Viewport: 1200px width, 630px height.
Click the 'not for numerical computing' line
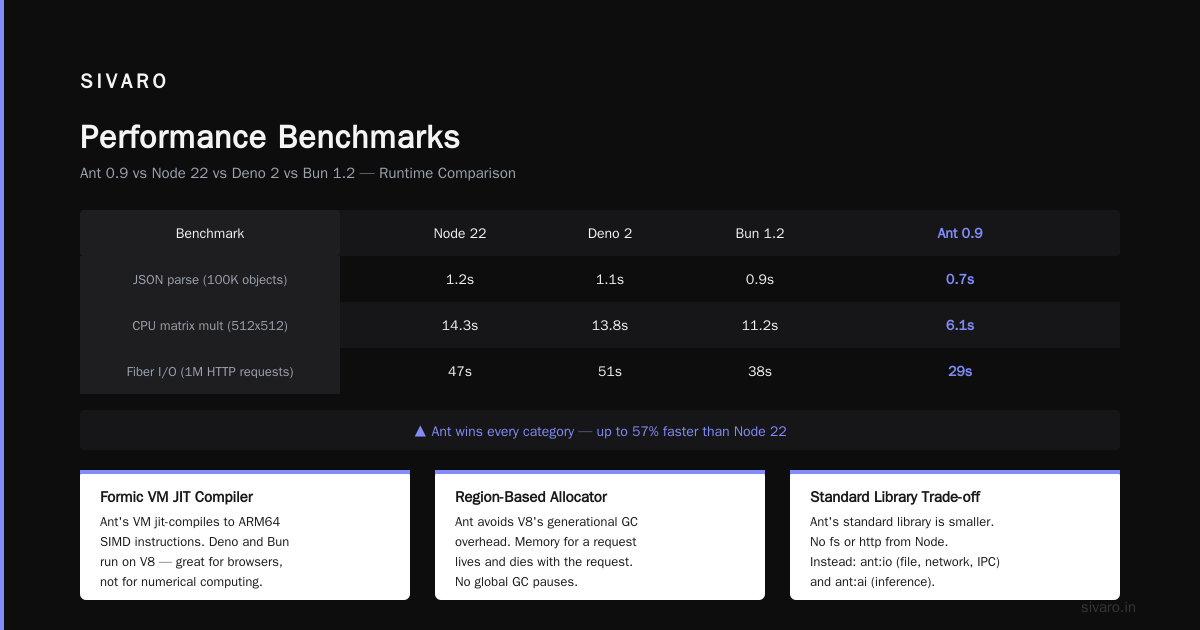pyautogui.click(x=181, y=581)
